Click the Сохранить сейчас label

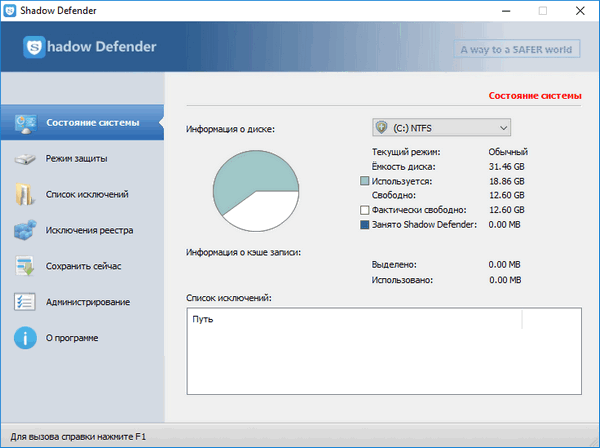(x=83, y=266)
